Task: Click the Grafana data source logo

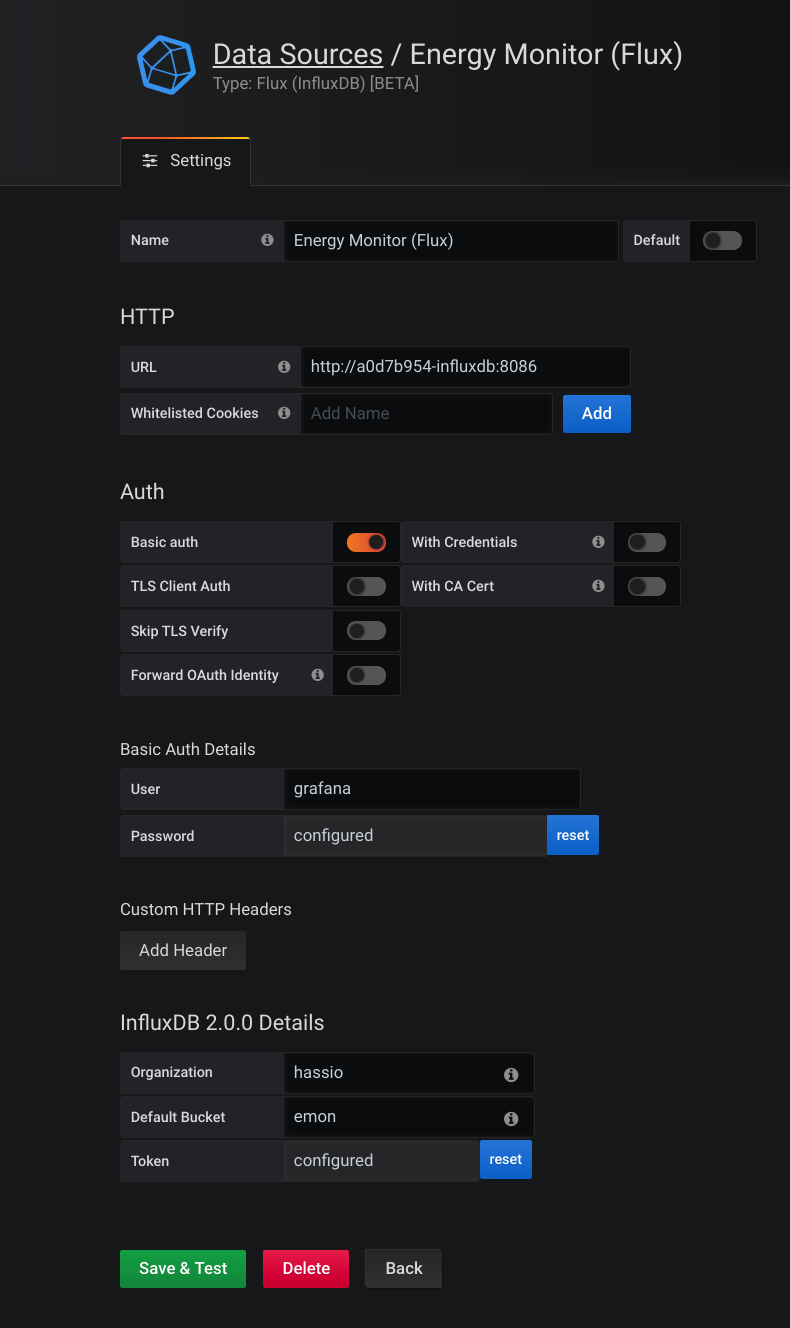Action: [x=166, y=66]
